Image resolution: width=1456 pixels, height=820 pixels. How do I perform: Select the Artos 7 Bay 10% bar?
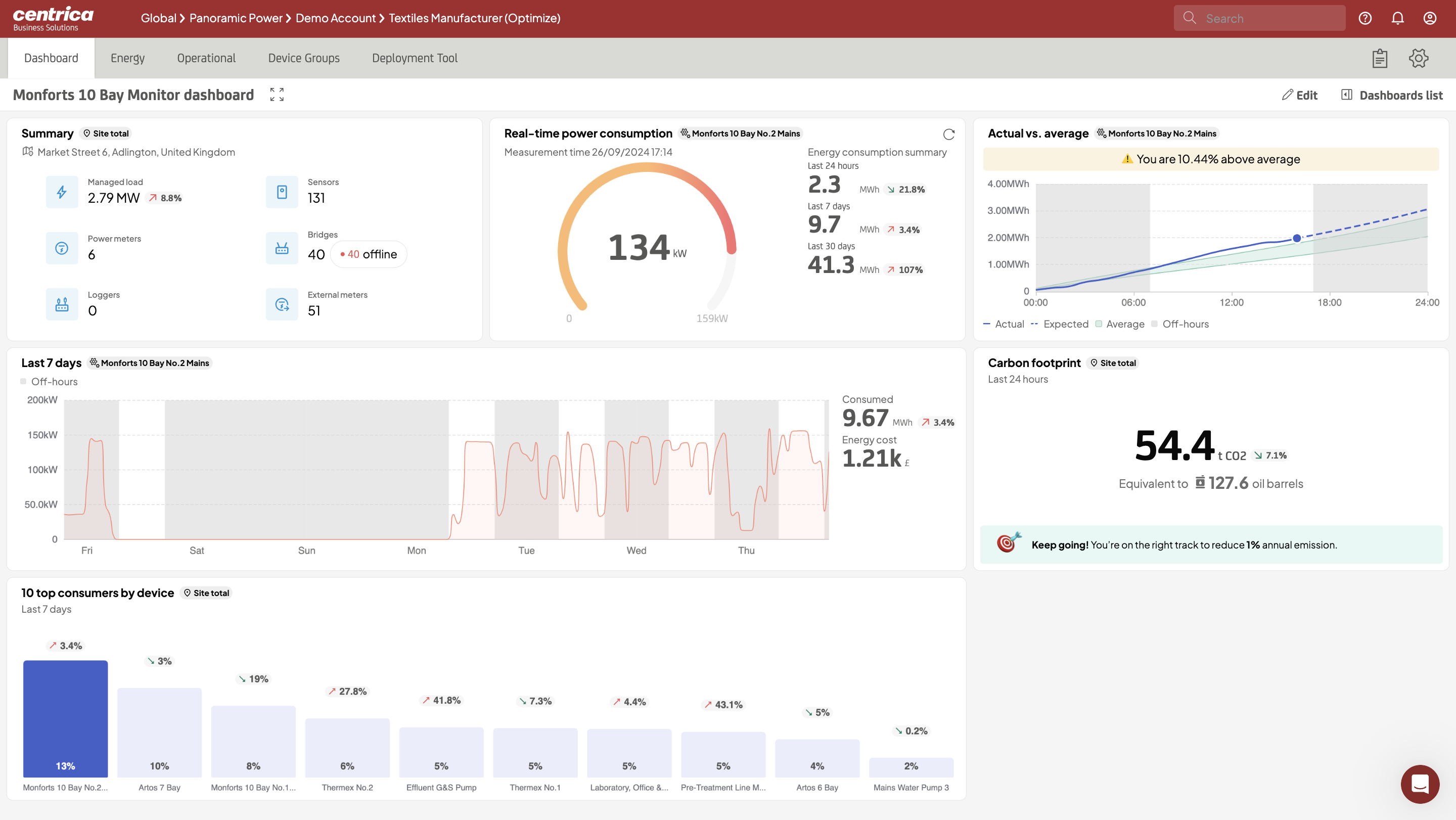click(x=159, y=733)
